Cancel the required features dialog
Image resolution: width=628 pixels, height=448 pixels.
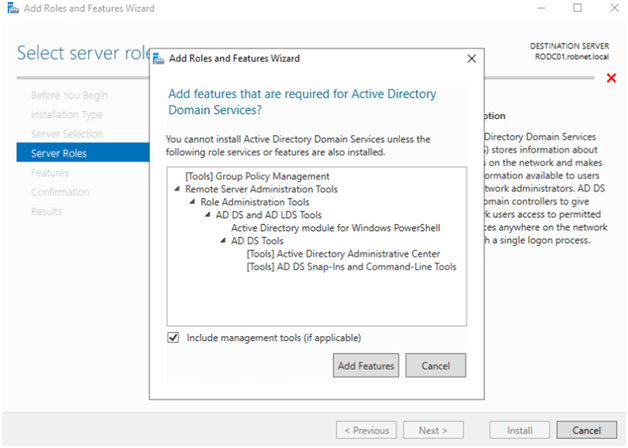pyautogui.click(x=436, y=366)
